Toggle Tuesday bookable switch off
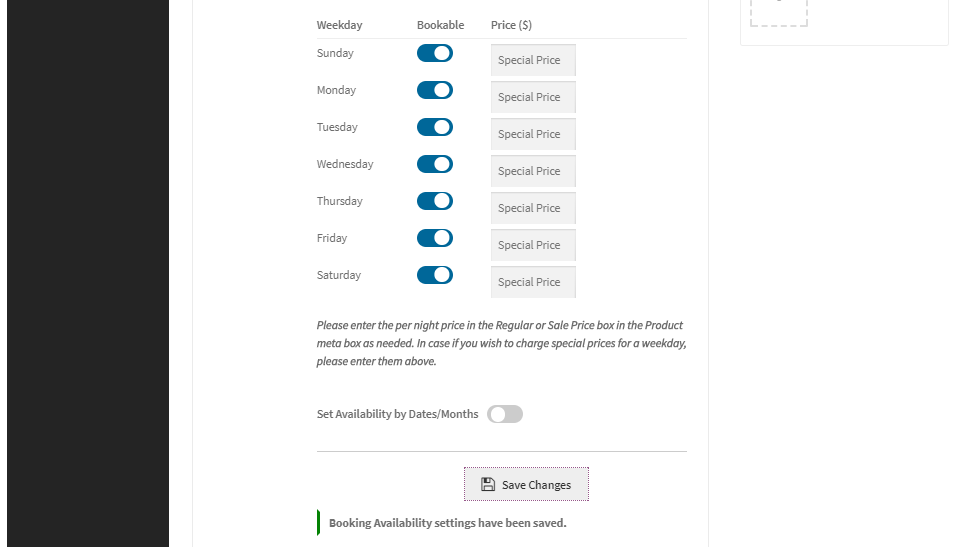The height and width of the screenshot is (547, 961). pyautogui.click(x=435, y=127)
